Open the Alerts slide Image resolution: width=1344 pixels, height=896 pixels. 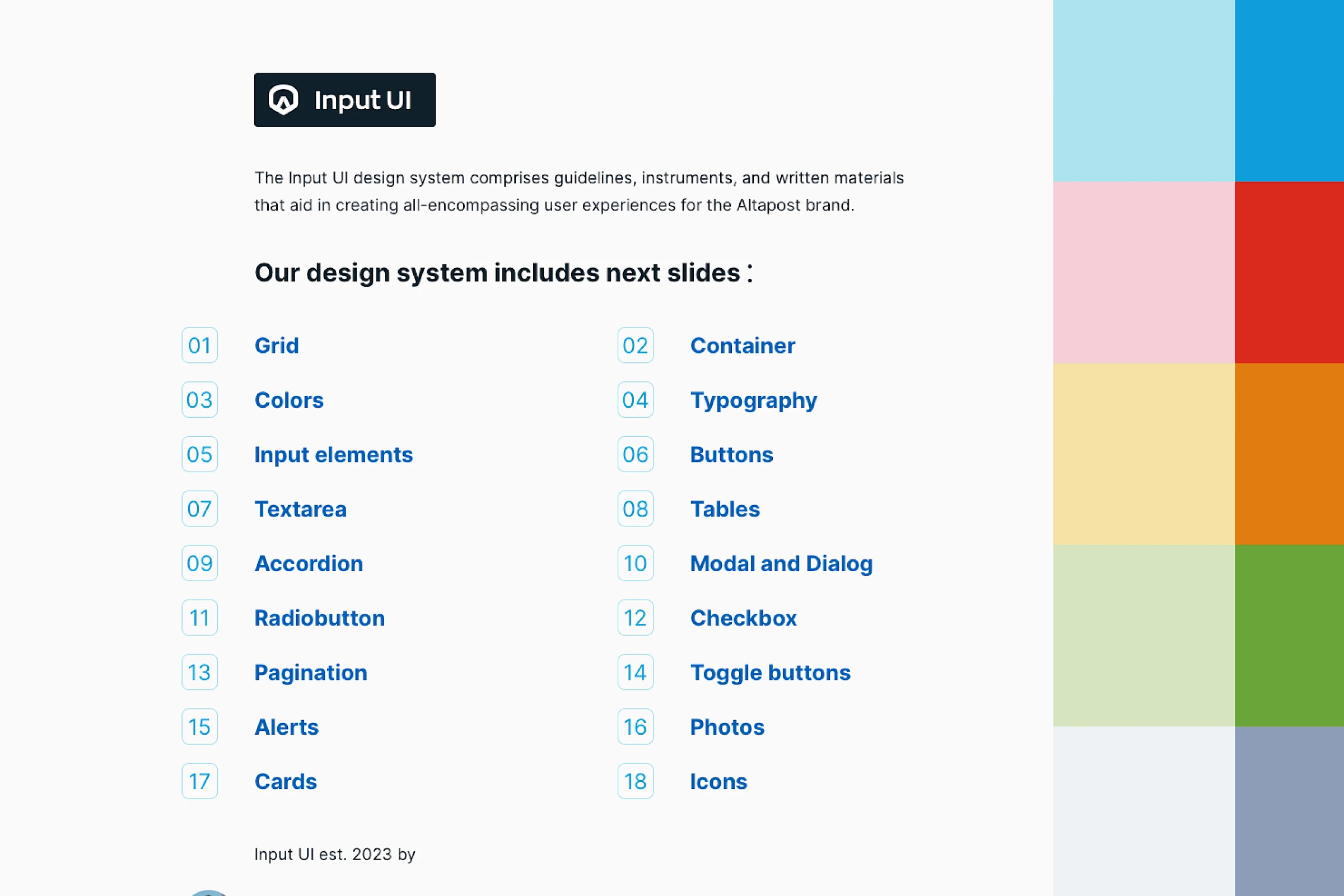coord(286,727)
